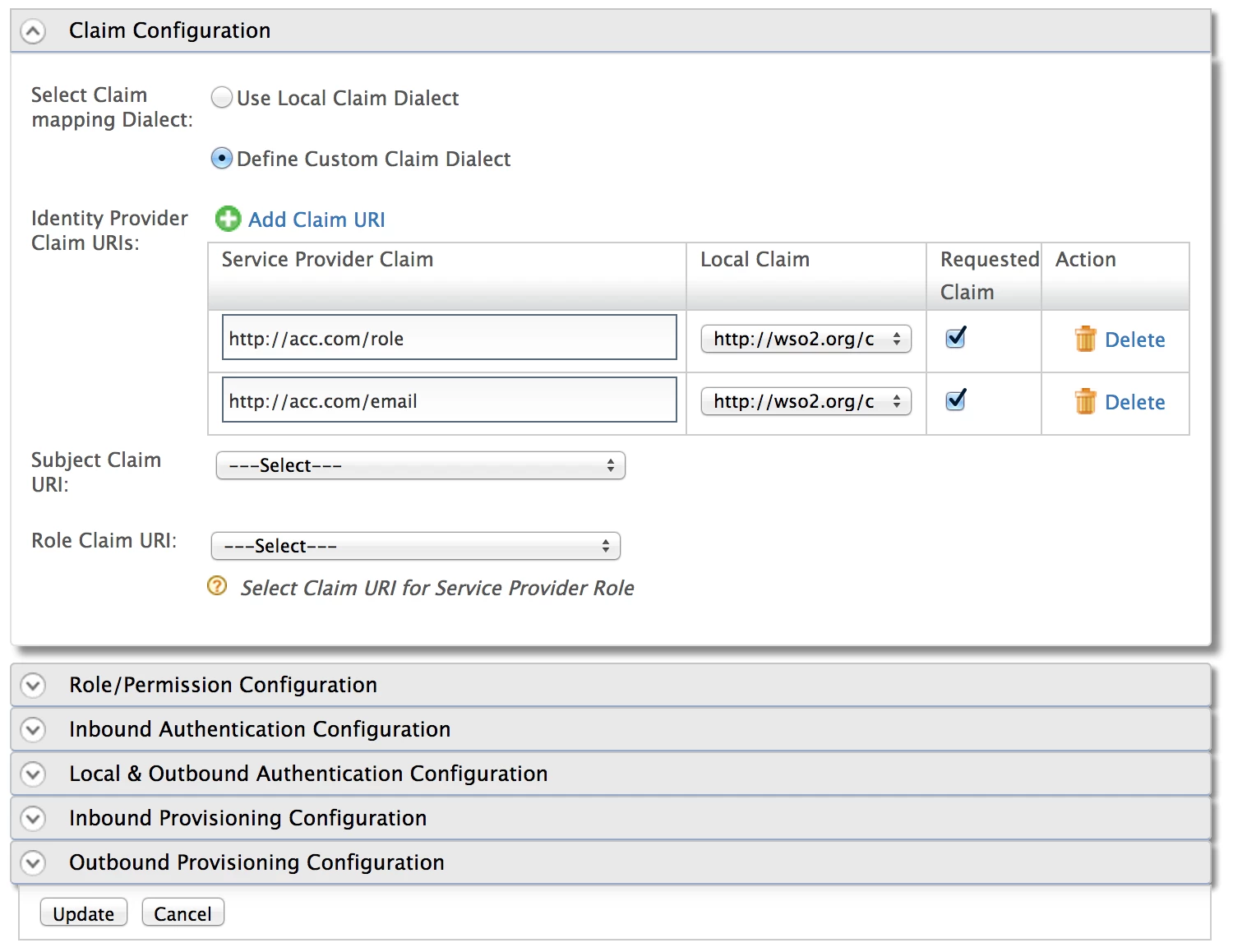The image size is (1233, 952).
Task: Select Define Custom Claim Dialect radio button
Action: 222,158
